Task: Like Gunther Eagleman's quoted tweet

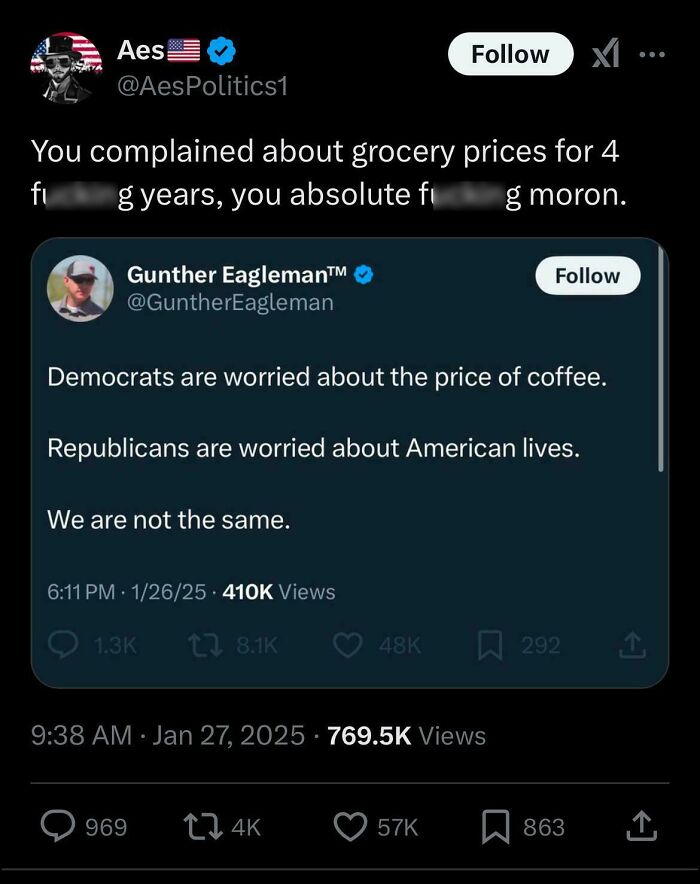Action: (348, 645)
